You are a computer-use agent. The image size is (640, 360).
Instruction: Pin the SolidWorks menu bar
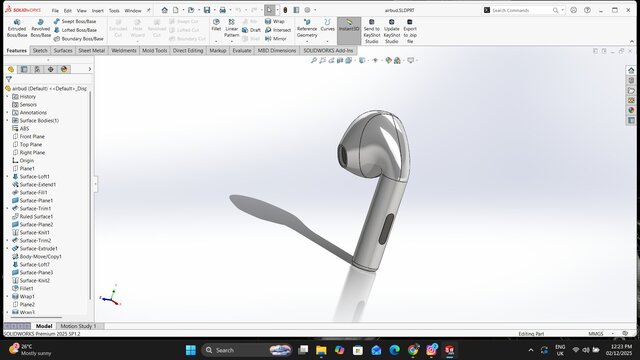click(x=149, y=11)
